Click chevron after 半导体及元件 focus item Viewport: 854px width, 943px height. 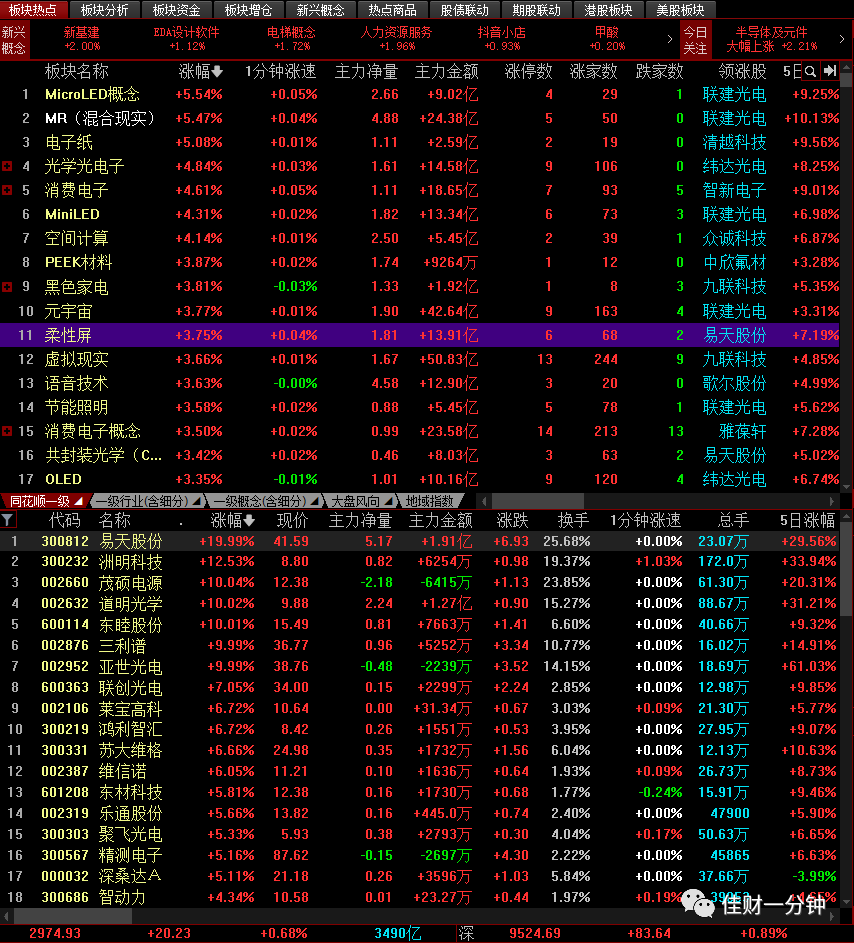pos(841,39)
